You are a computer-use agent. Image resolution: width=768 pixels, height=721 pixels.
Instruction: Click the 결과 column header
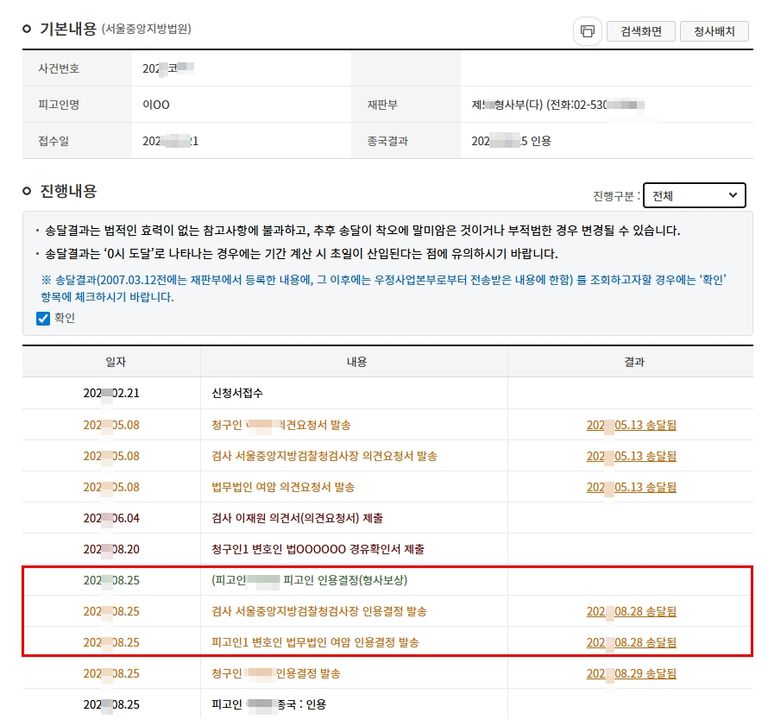[x=632, y=362]
